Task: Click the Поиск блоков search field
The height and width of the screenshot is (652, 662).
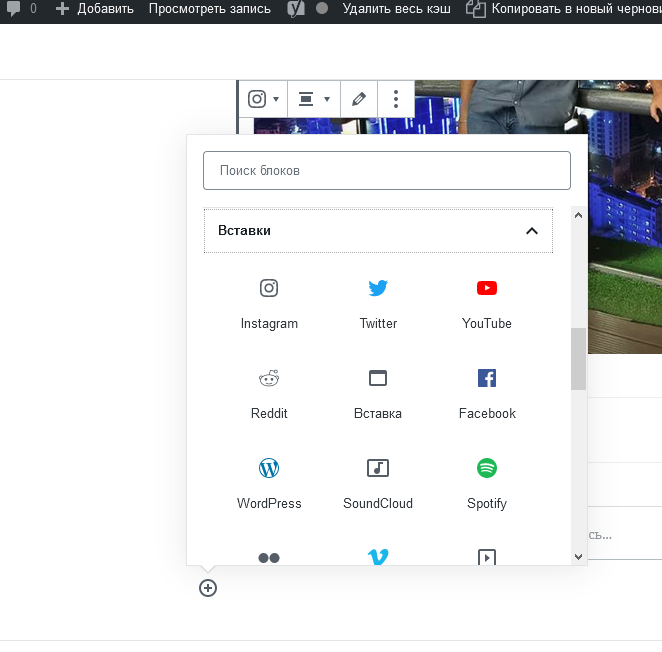Action: pyautogui.click(x=386, y=171)
